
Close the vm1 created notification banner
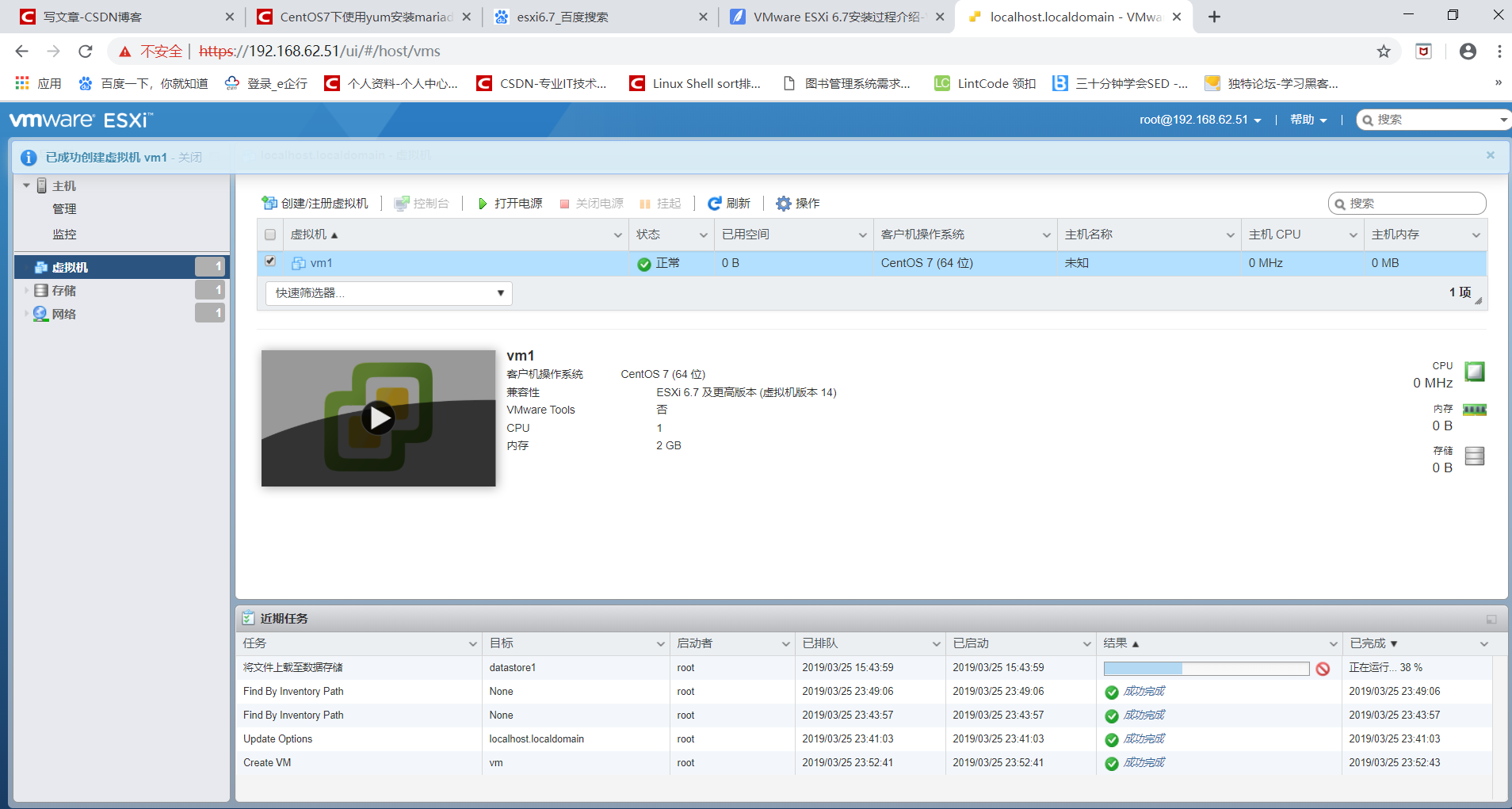(x=1490, y=155)
